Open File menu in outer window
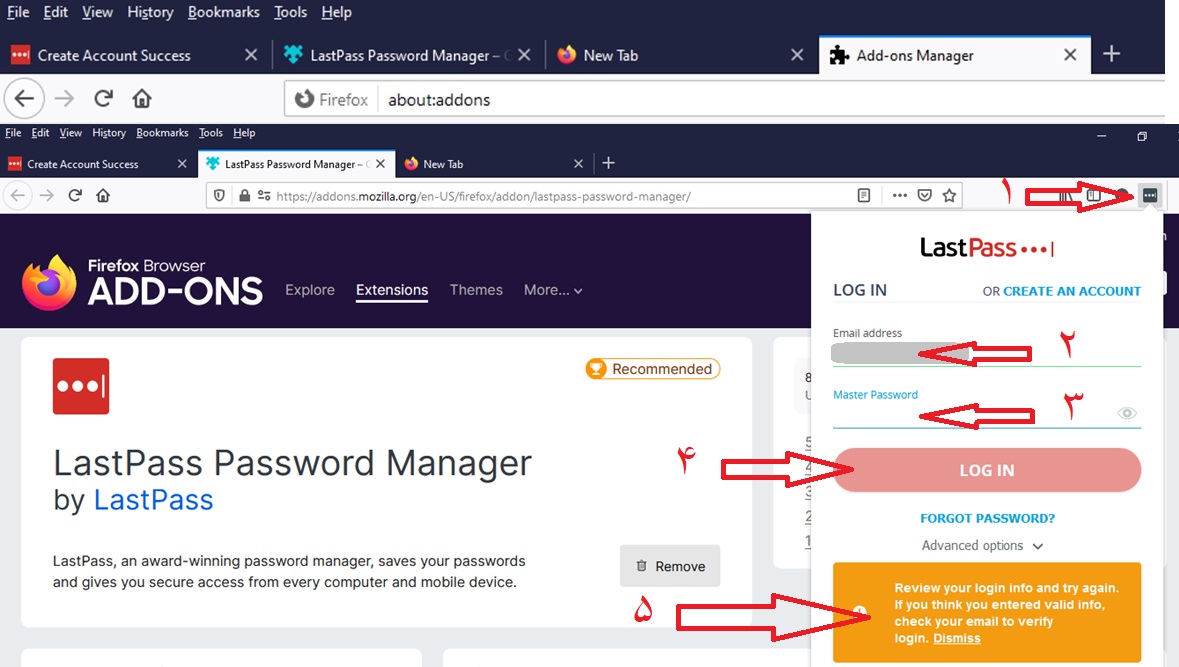The height and width of the screenshot is (667, 1179). (18, 12)
